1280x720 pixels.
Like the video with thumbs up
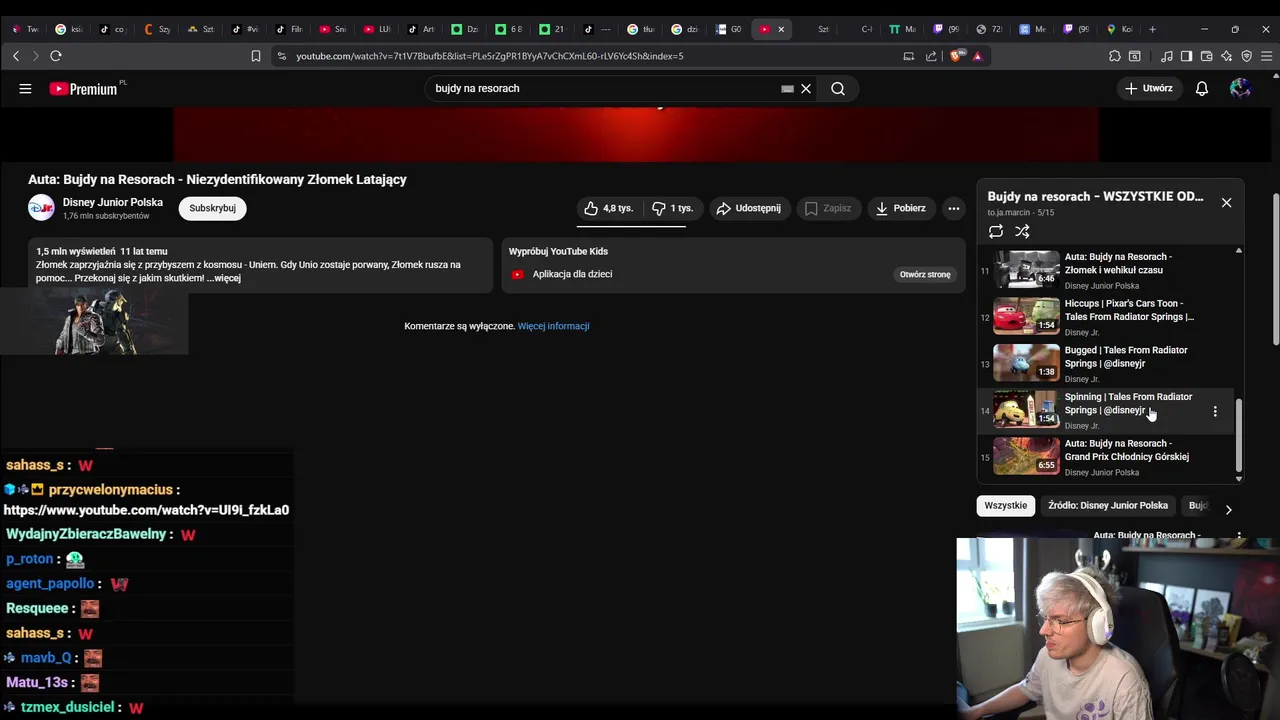610,208
